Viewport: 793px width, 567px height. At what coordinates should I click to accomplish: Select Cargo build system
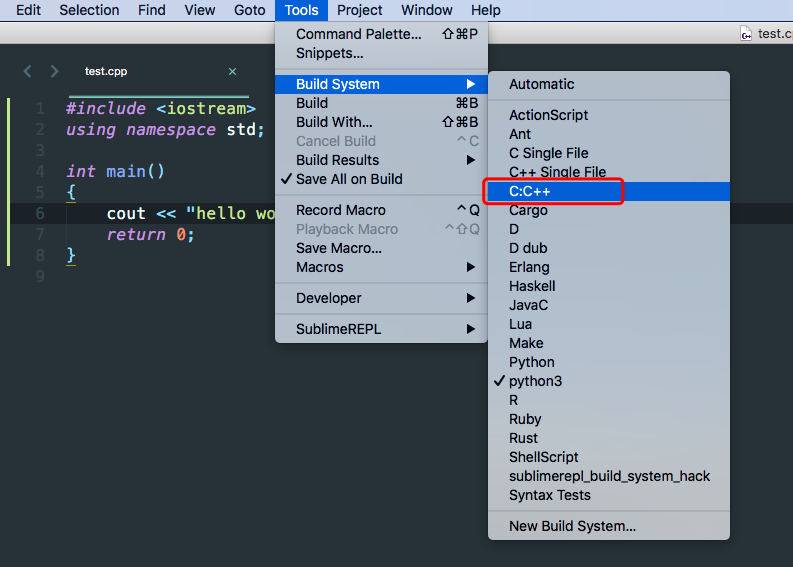[x=609, y=210]
